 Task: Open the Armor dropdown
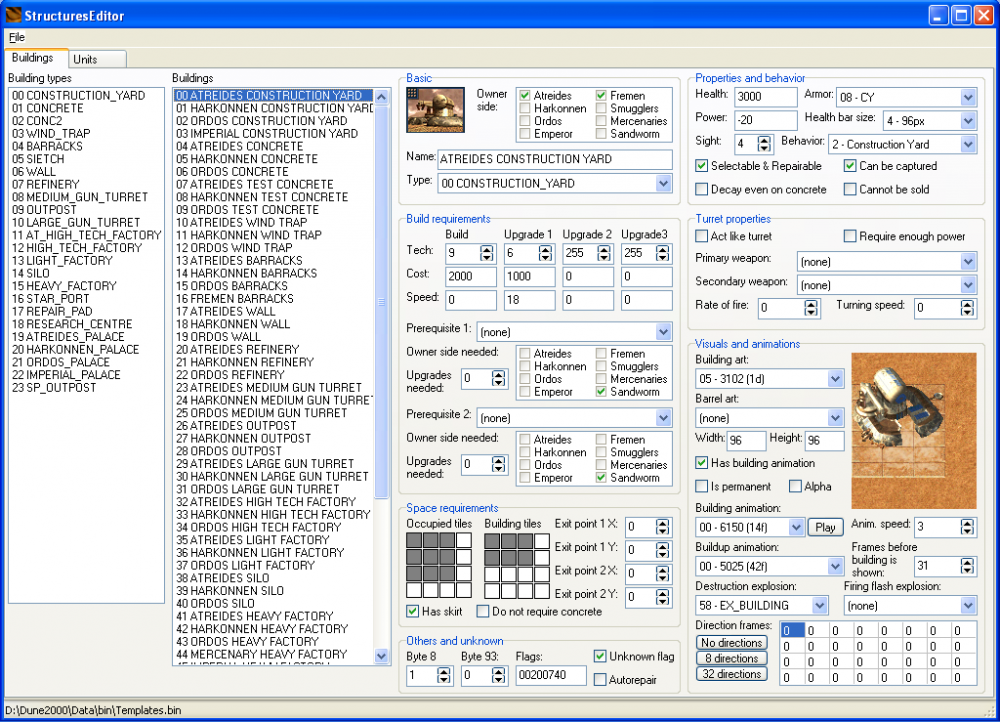pyautogui.click(x=967, y=97)
